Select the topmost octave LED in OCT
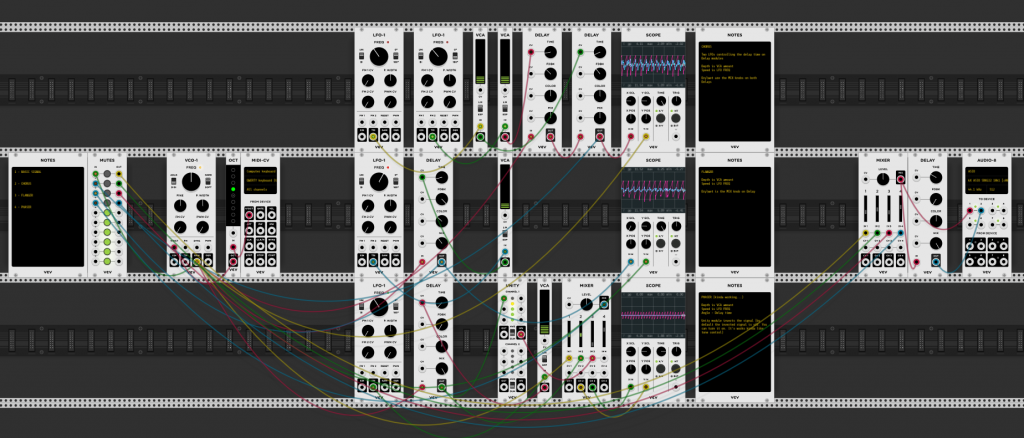The width and height of the screenshot is (1024, 438). tap(233, 170)
